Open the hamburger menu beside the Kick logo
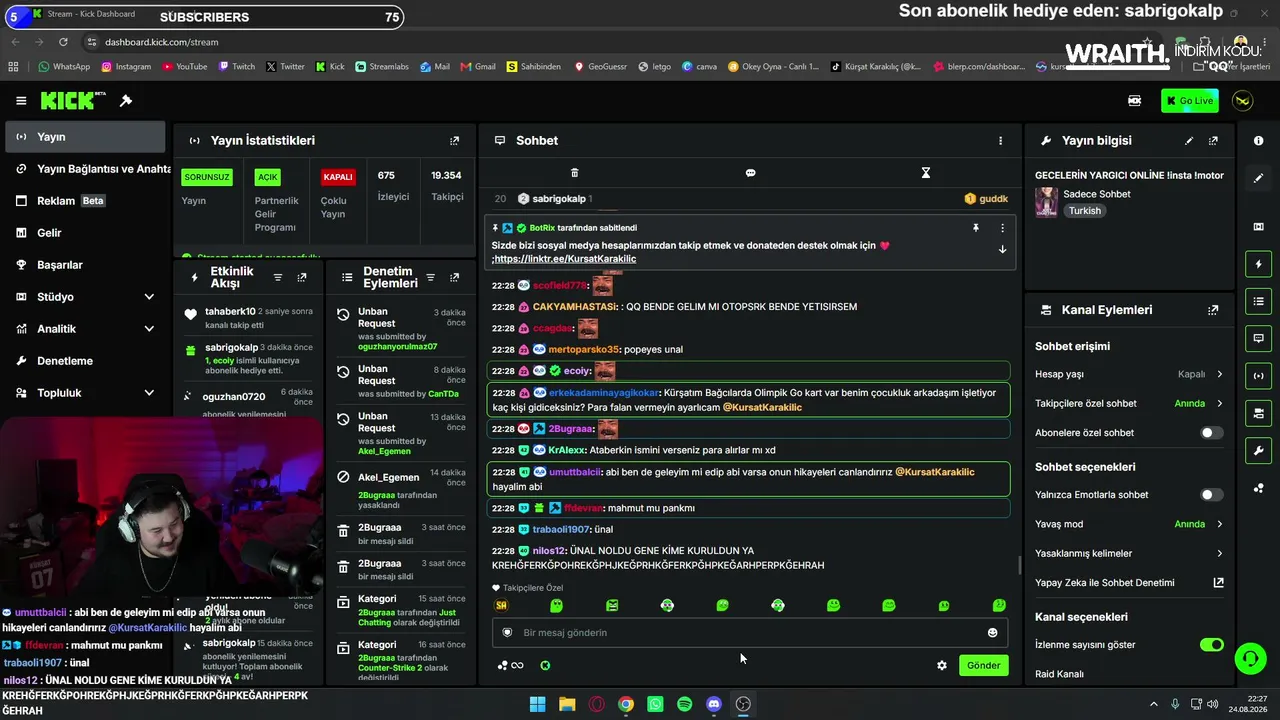The image size is (1280, 720). pyautogui.click(x=21, y=101)
